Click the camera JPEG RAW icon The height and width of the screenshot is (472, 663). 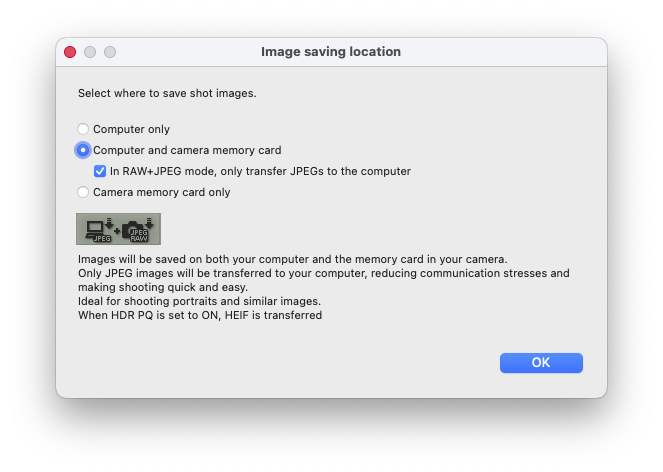tap(138, 229)
